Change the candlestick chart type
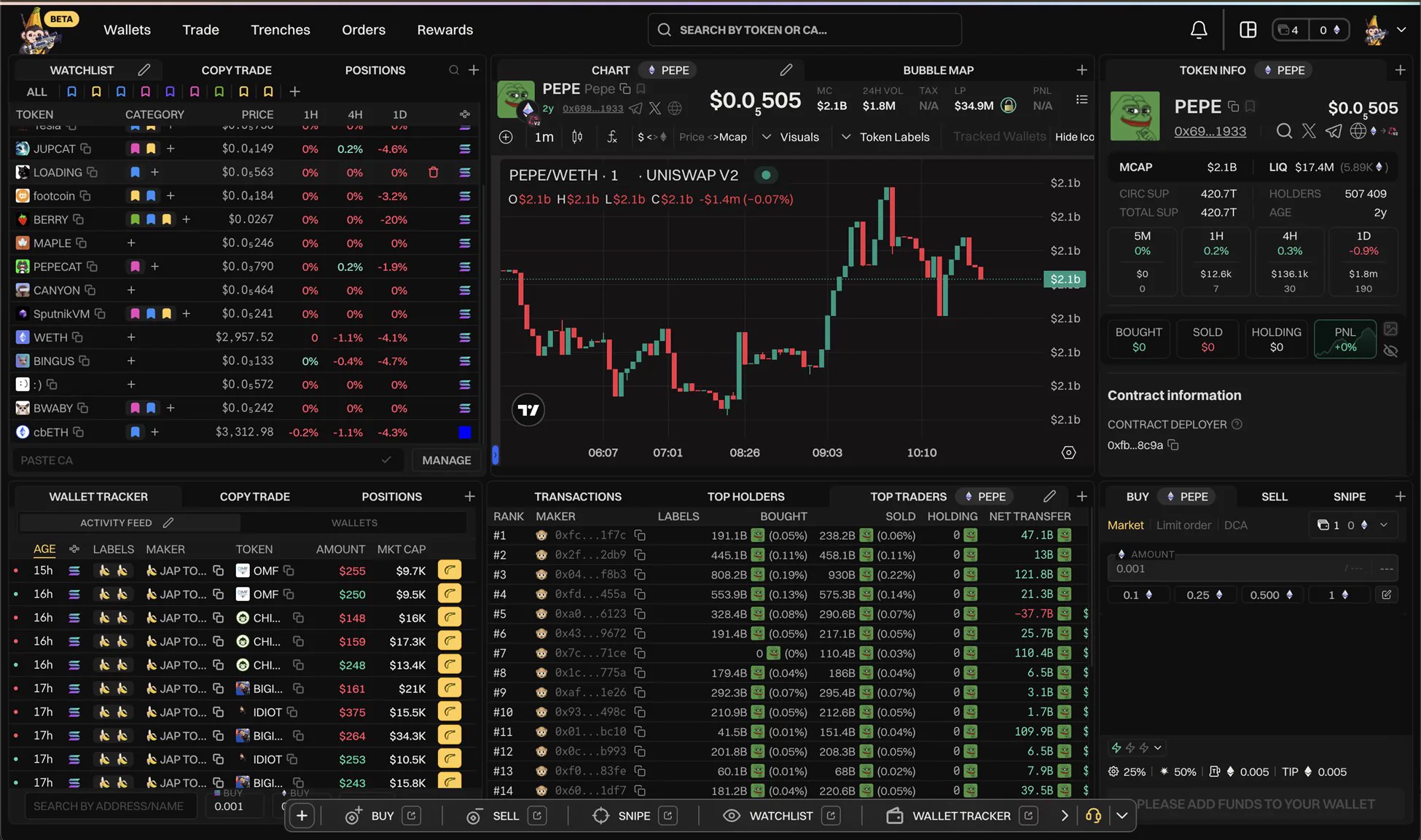 coord(577,137)
